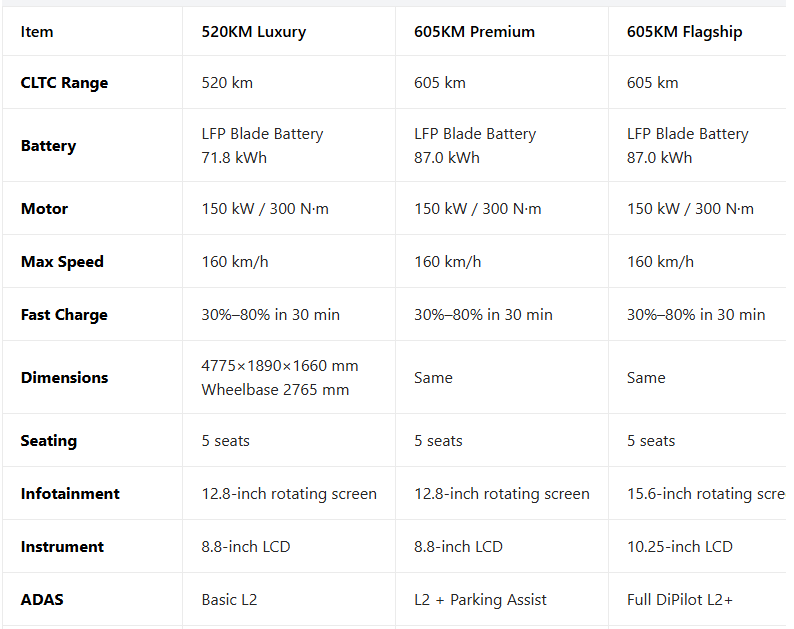Select the Instrument row label
794x629 pixels.
(x=62, y=547)
